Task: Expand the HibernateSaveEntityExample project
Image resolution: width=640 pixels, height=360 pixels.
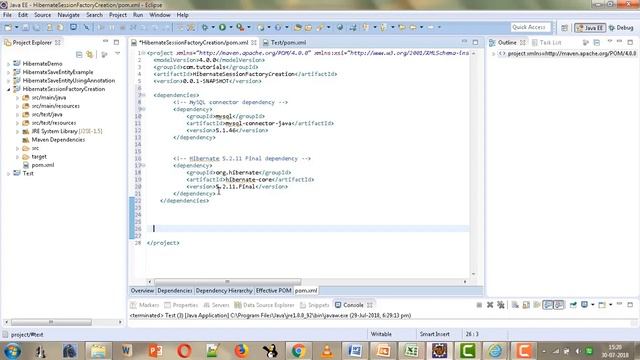Action: 8,72
